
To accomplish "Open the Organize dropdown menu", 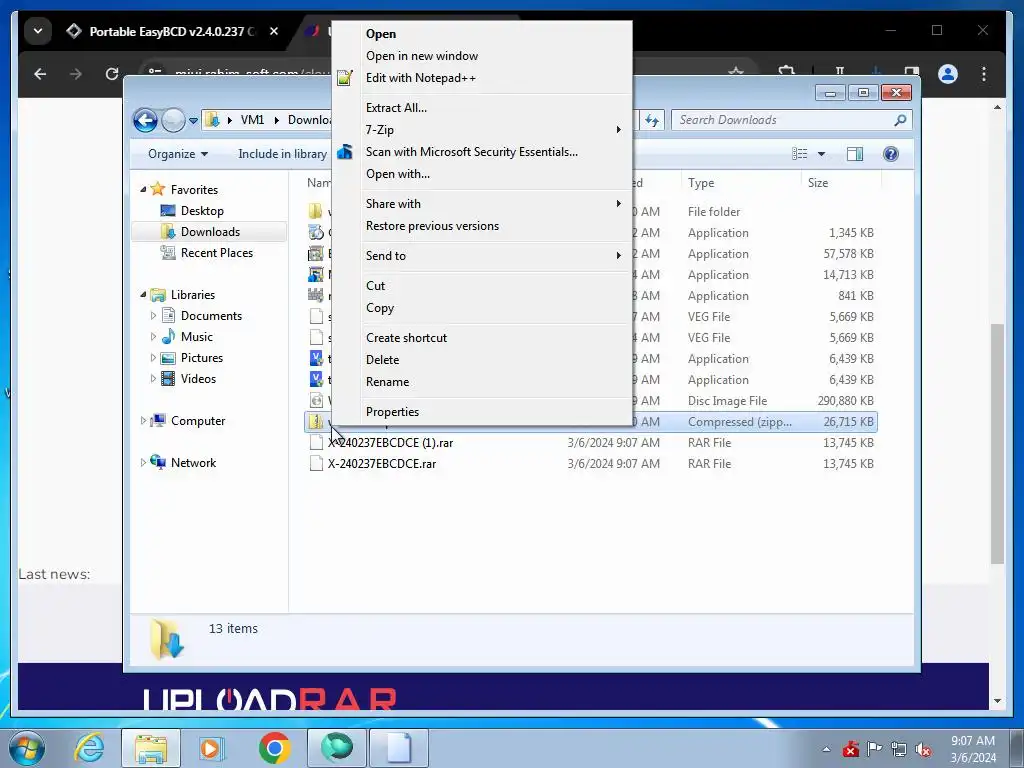I will (x=178, y=154).
